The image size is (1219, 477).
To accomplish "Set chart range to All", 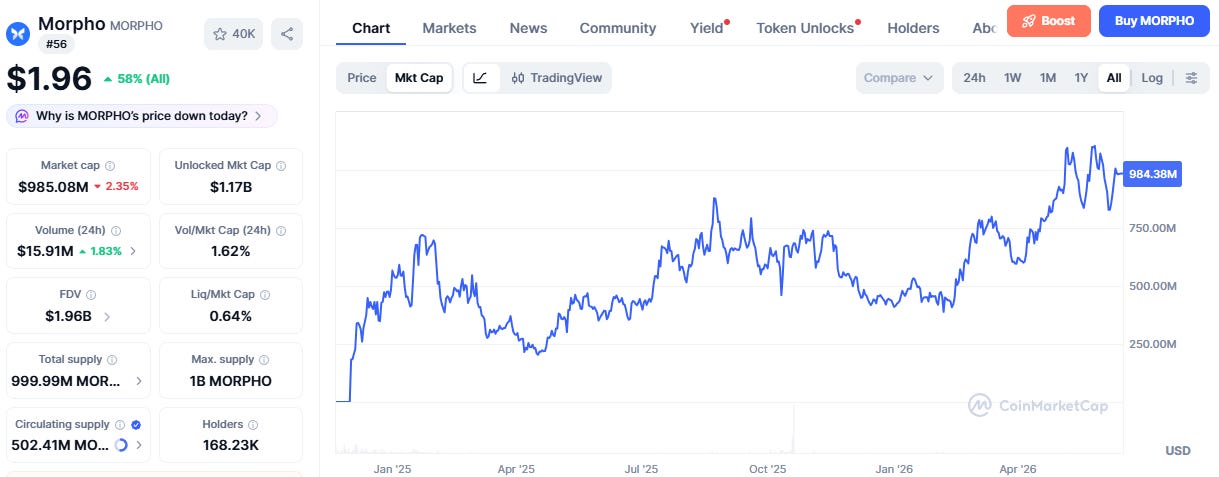I will click(1114, 78).
